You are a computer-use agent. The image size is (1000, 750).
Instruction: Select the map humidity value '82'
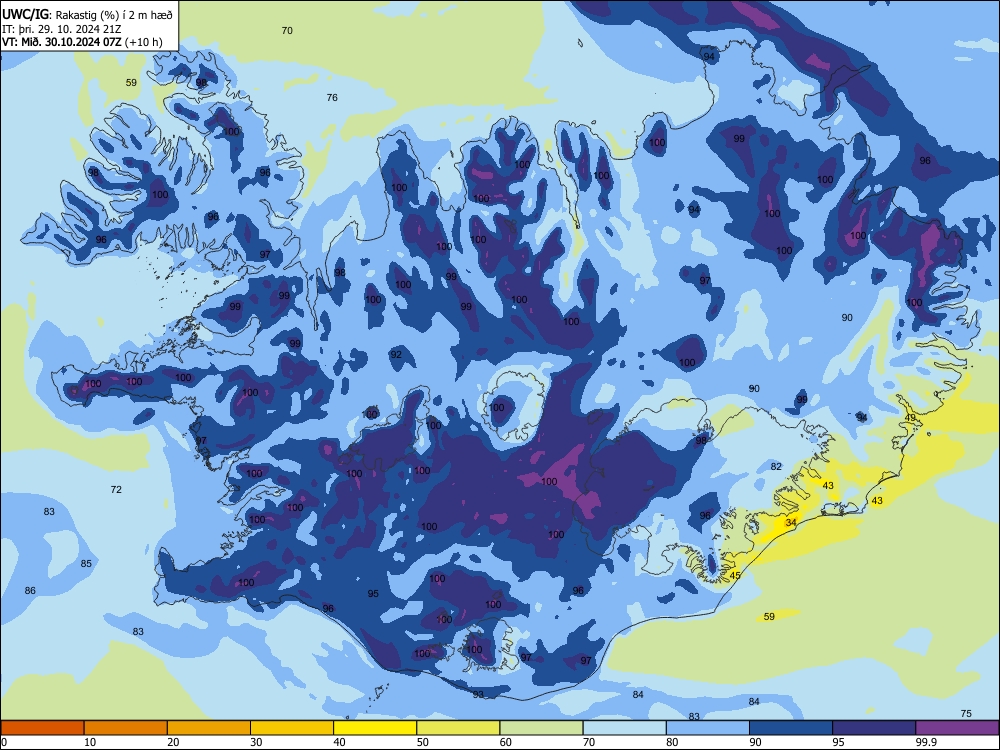776,466
